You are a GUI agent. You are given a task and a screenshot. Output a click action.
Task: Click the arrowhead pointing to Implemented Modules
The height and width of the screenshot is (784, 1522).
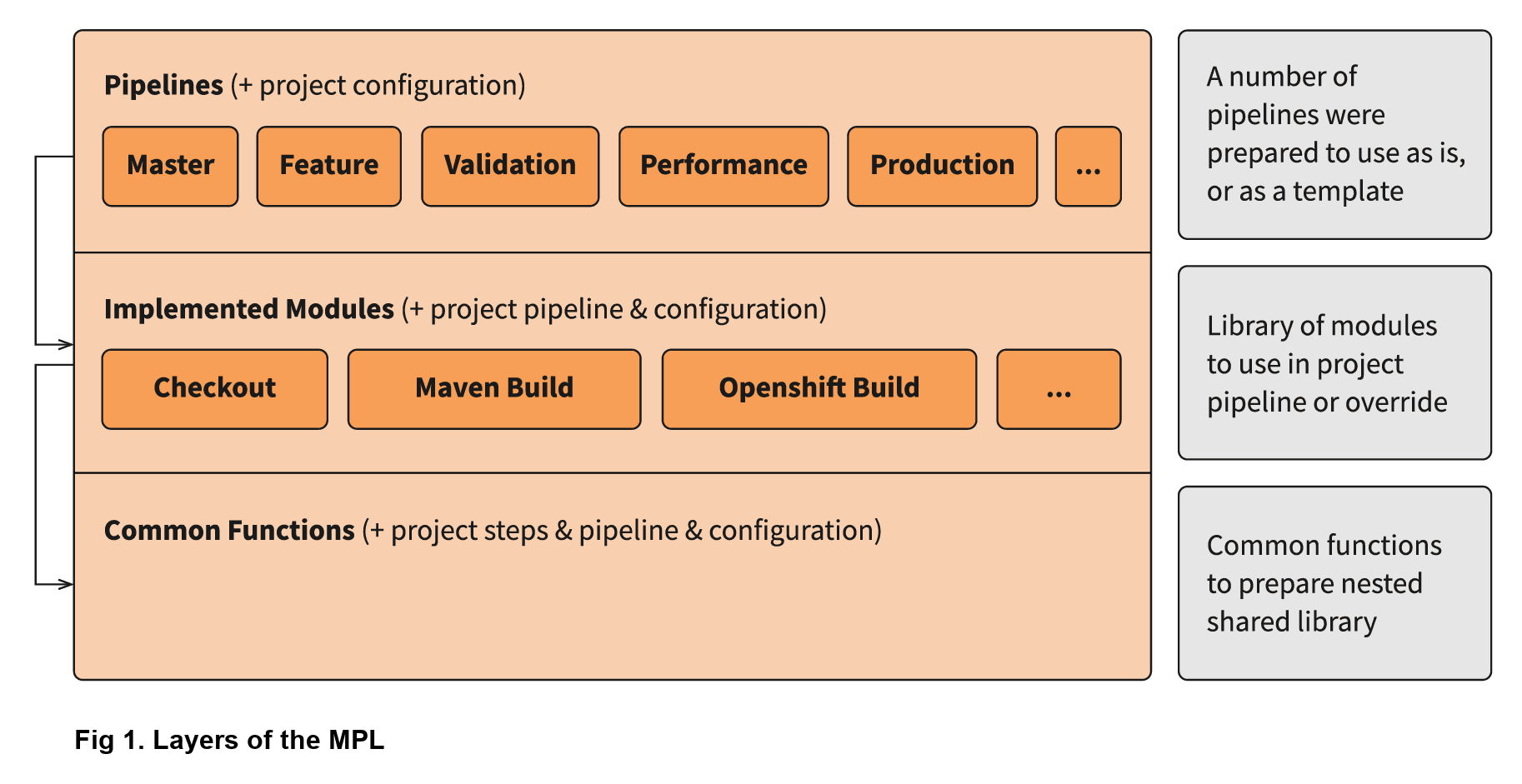pos(65,344)
